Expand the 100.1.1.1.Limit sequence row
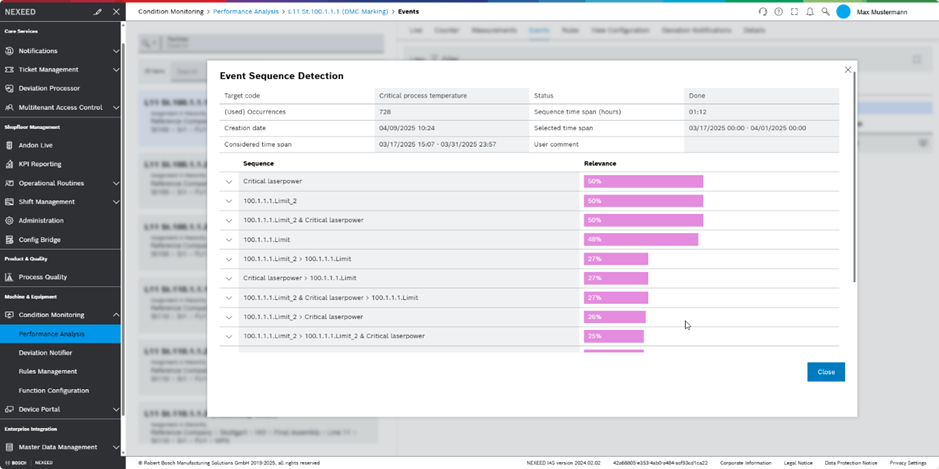The width and height of the screenshot is (939, 469). pyautogui.click(x=229, y=240)
